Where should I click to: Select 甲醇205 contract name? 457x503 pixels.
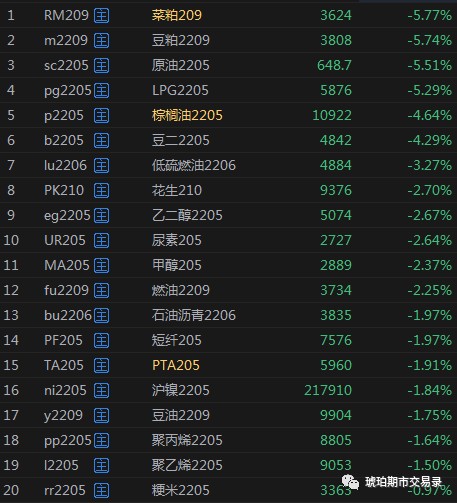[x=177, y=265]
